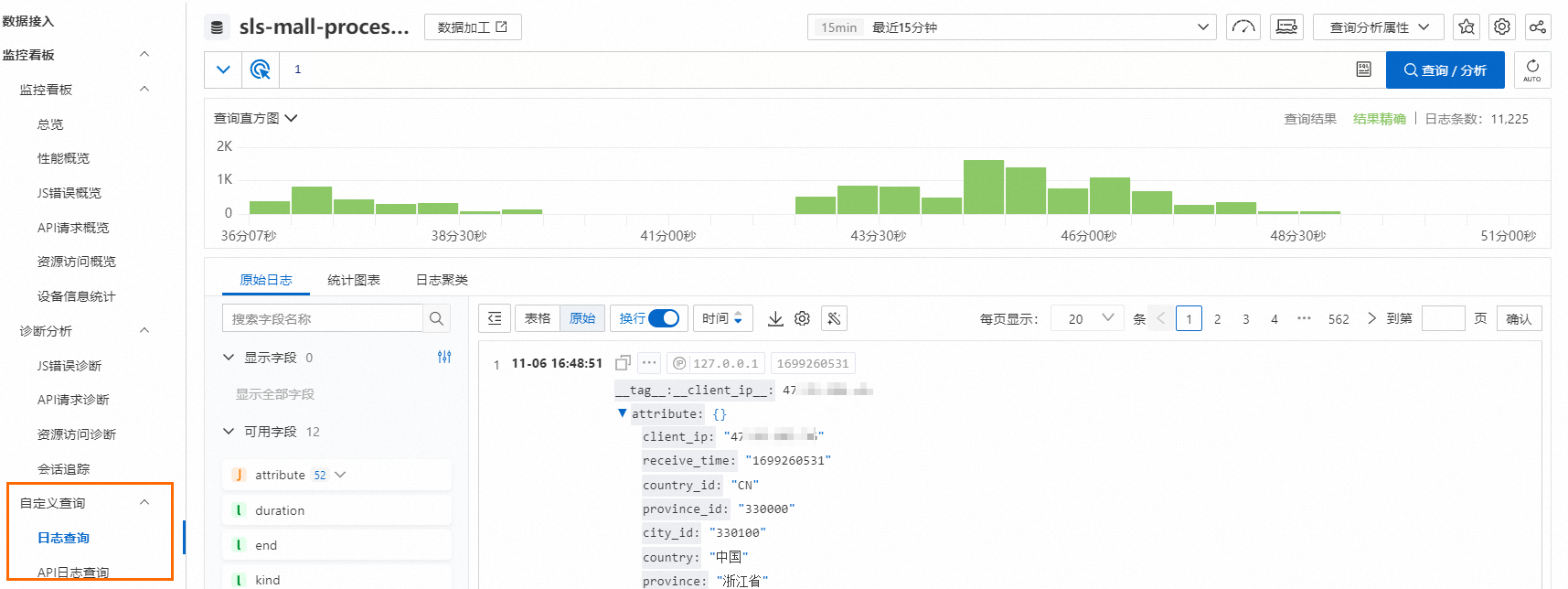The width and height of the screenshot is (1568, 589).
Task: Click the 1699260531 tag in the log header
Action: [x=813, y=363]
